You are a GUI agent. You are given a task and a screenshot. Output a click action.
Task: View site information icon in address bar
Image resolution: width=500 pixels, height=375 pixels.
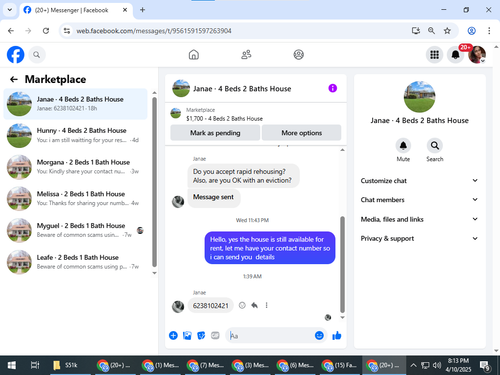tap(67, 31)
